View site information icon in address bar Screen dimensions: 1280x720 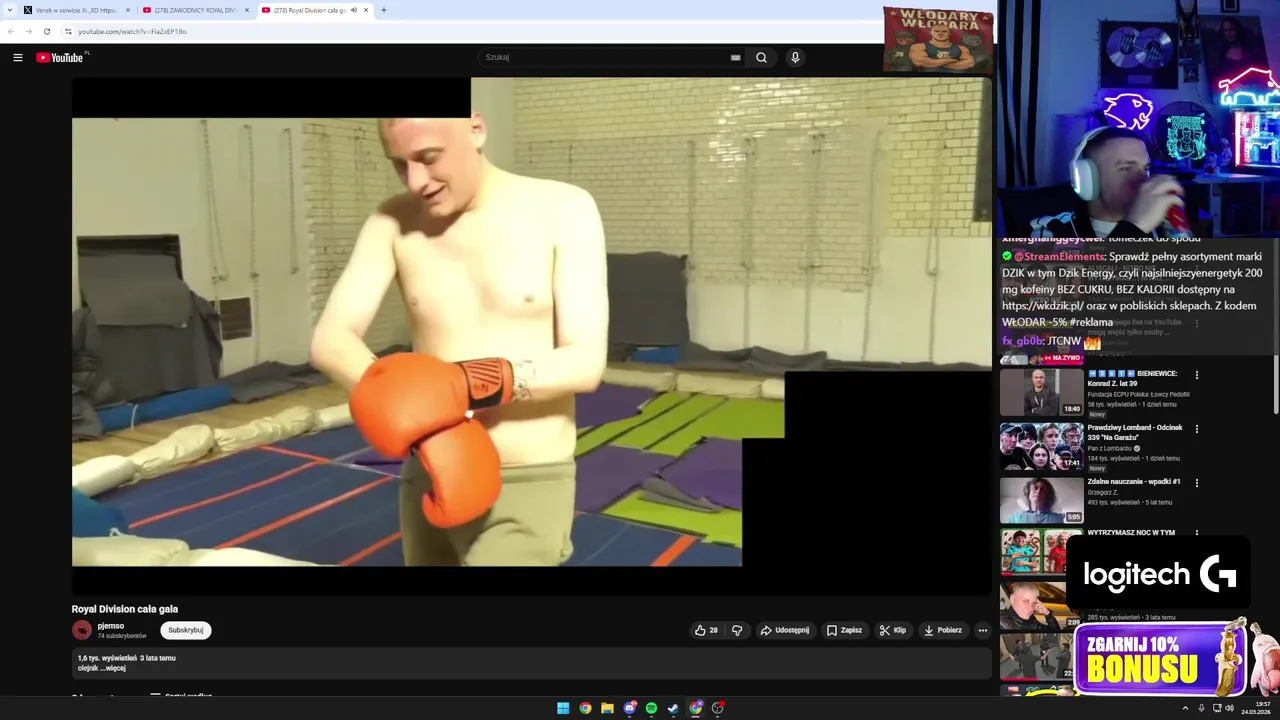pos(68,31)
